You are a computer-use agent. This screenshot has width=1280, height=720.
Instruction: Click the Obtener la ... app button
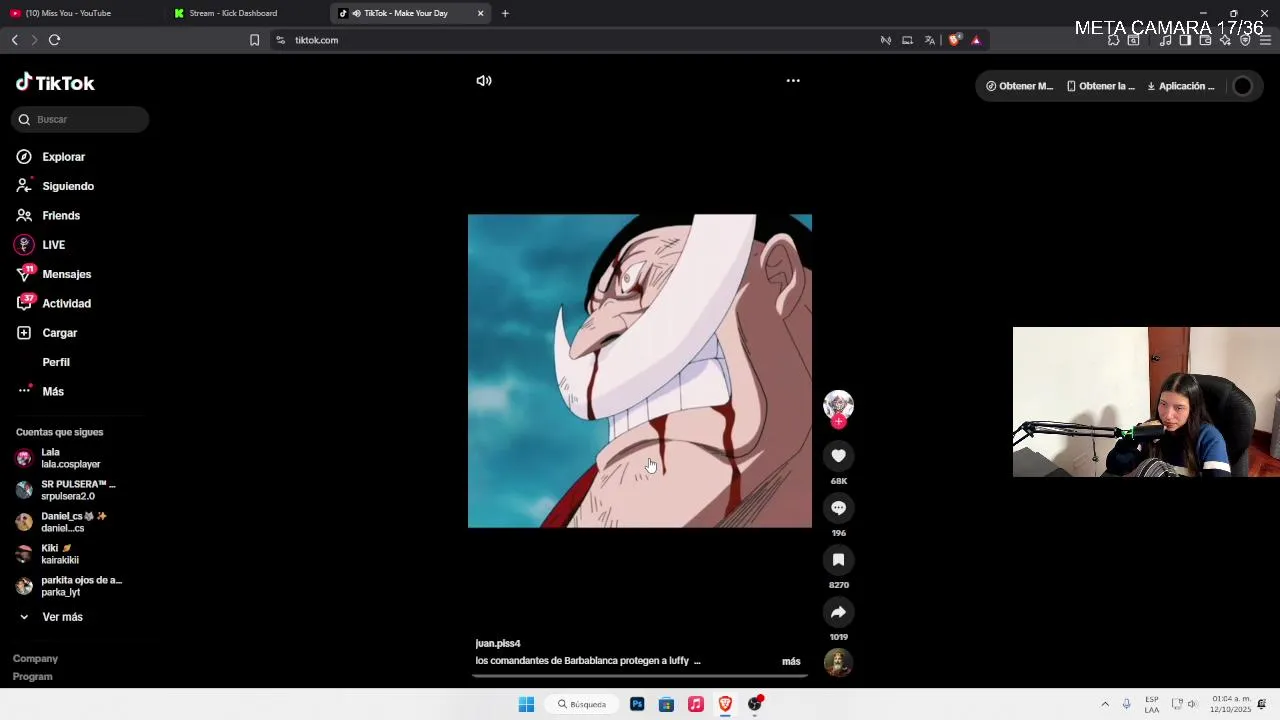click(x=1100, y=86)
